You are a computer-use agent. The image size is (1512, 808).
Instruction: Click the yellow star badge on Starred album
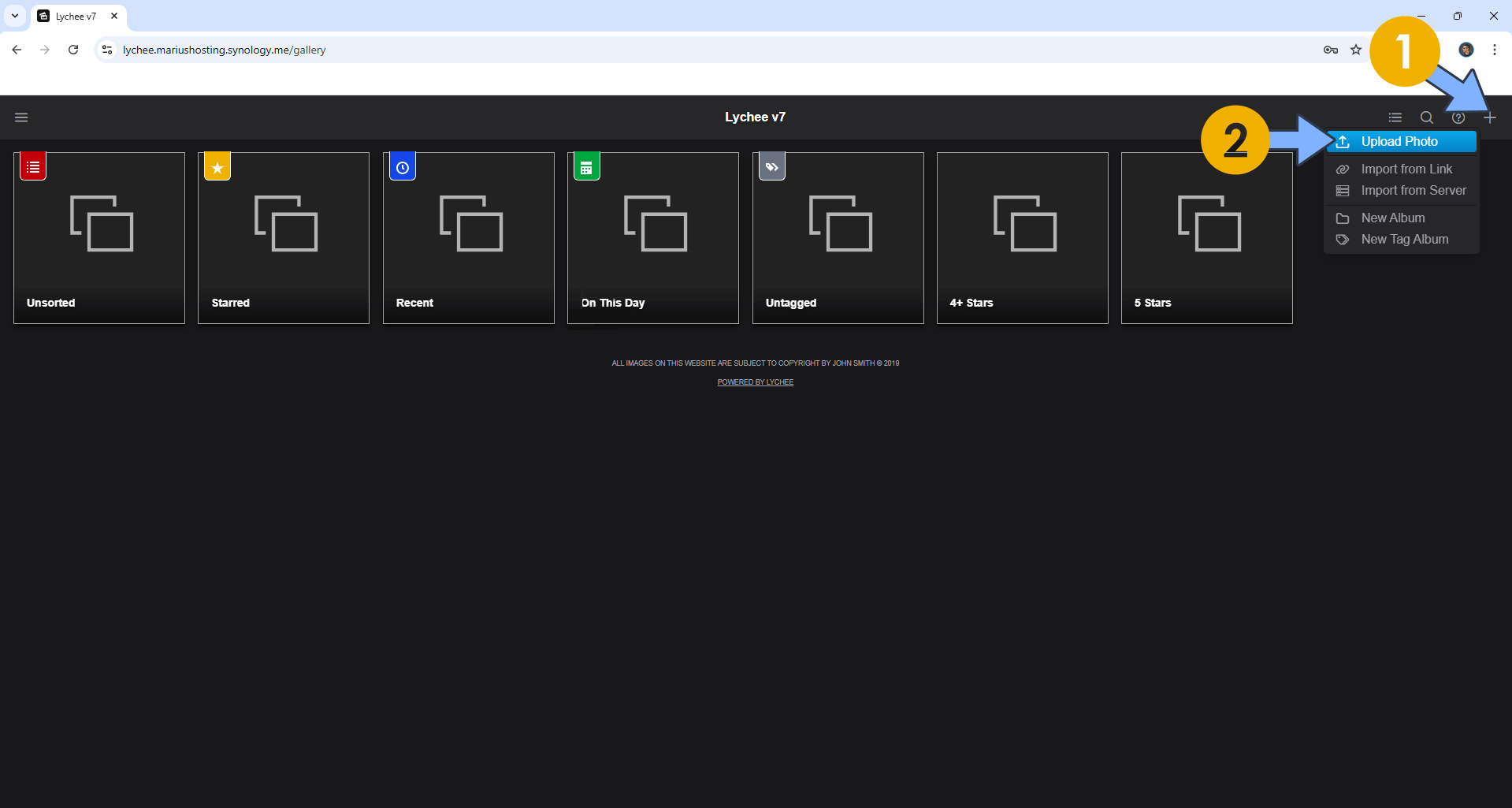(x=217, y=166)
